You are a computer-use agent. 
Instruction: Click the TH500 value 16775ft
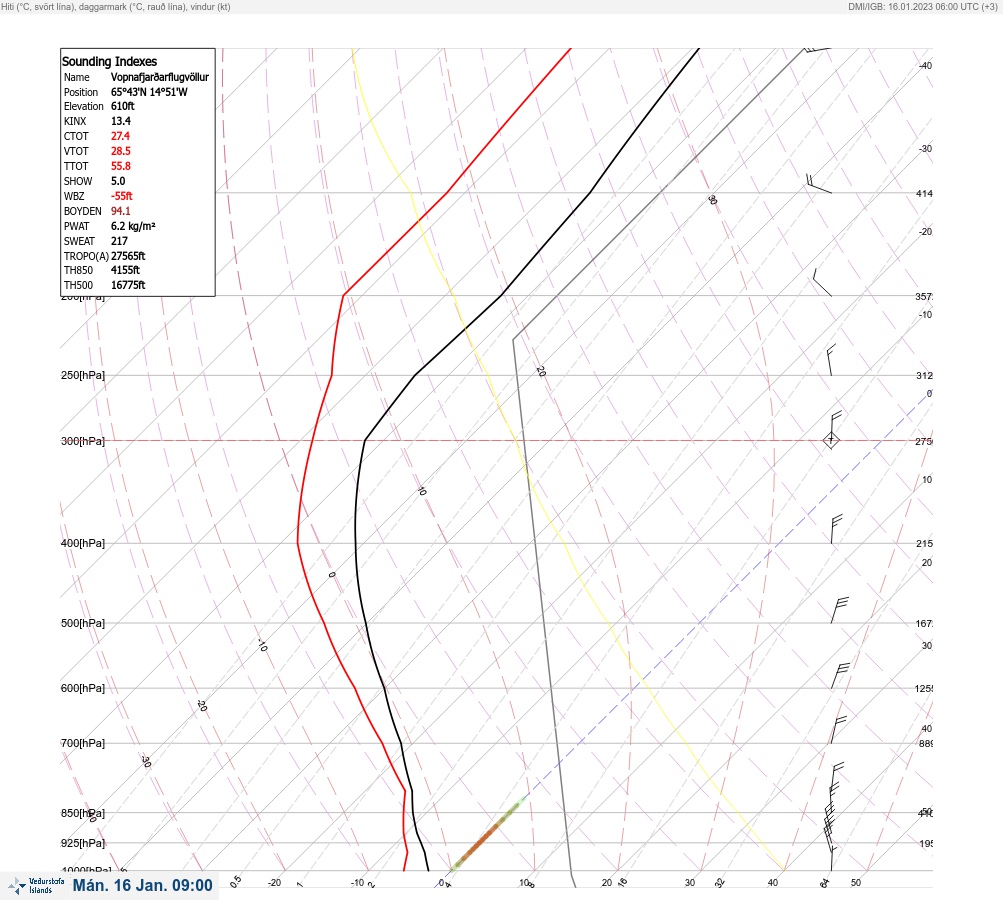pyautogui.click(x=128, y=285)
